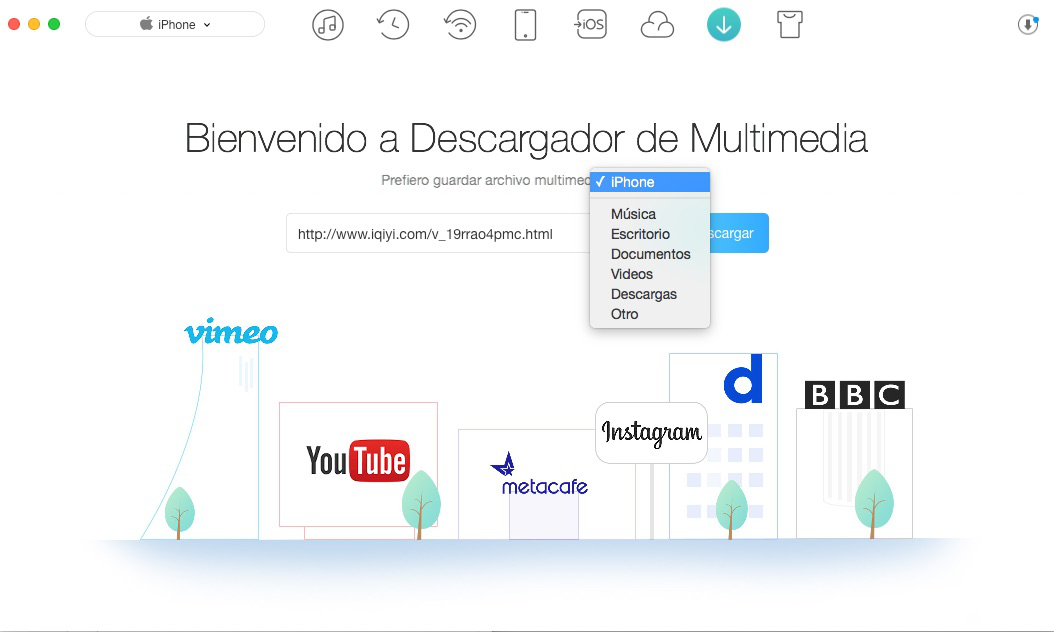1054x632 pixels.
Task: Open the iCloud manager cloud icon
Action: click(657, 26)
